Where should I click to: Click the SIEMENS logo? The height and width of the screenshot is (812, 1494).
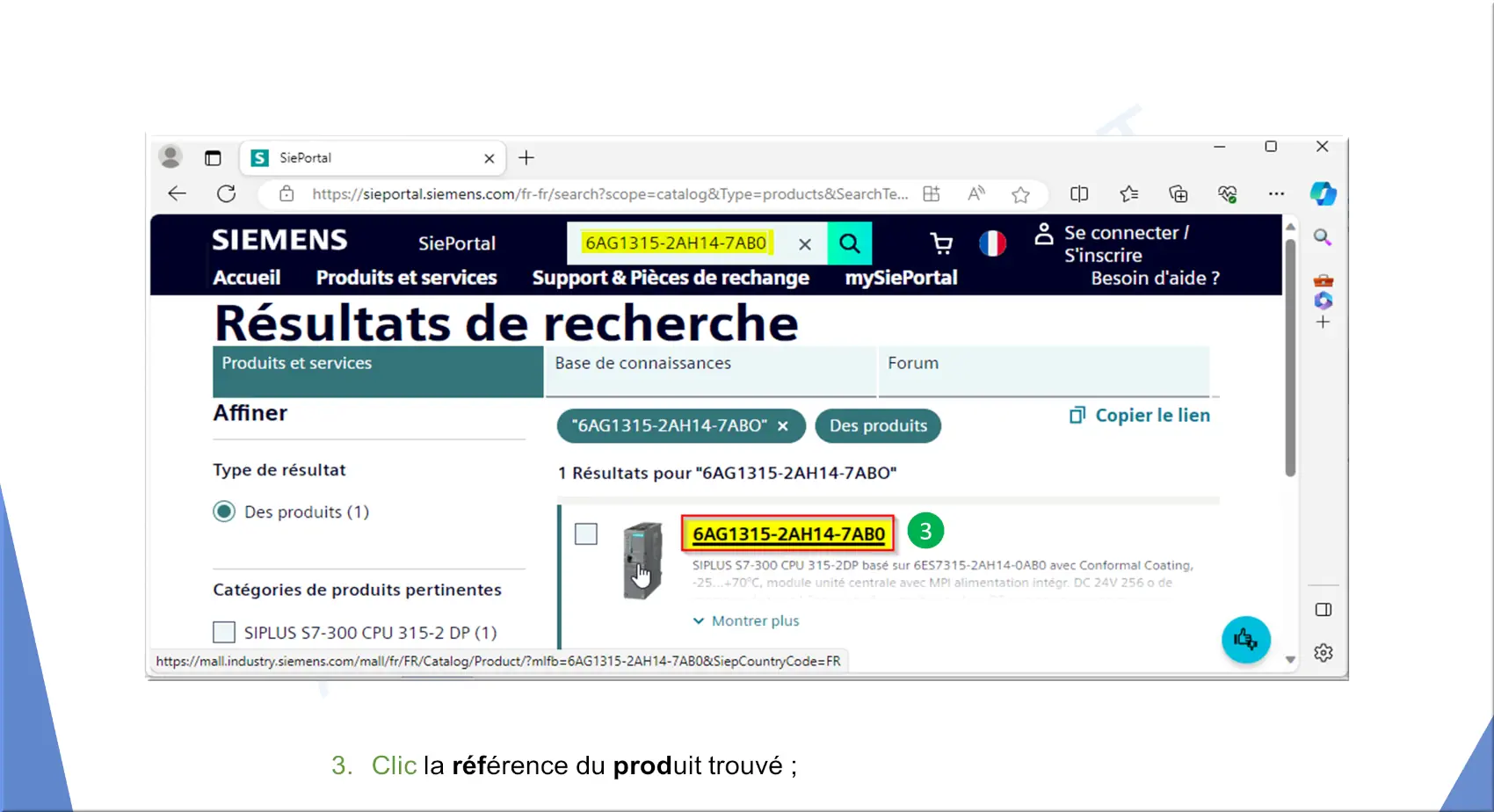[279, 240]
